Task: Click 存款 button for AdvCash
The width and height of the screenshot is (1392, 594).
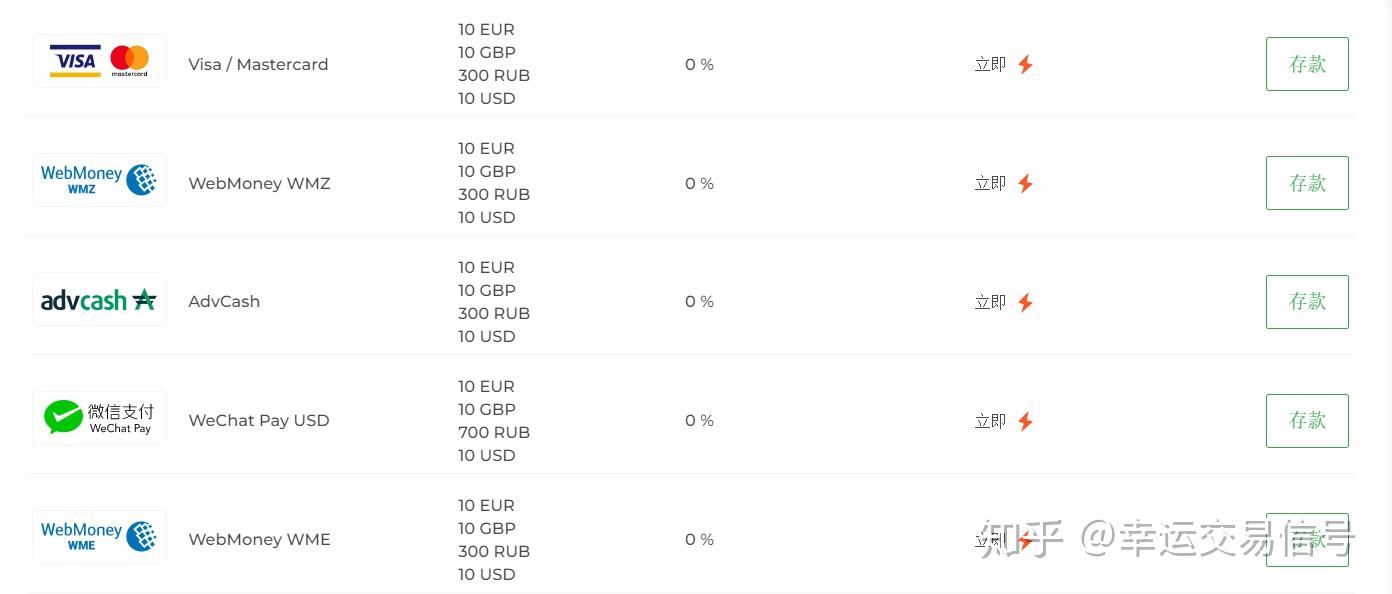Action: [1307, 302]
